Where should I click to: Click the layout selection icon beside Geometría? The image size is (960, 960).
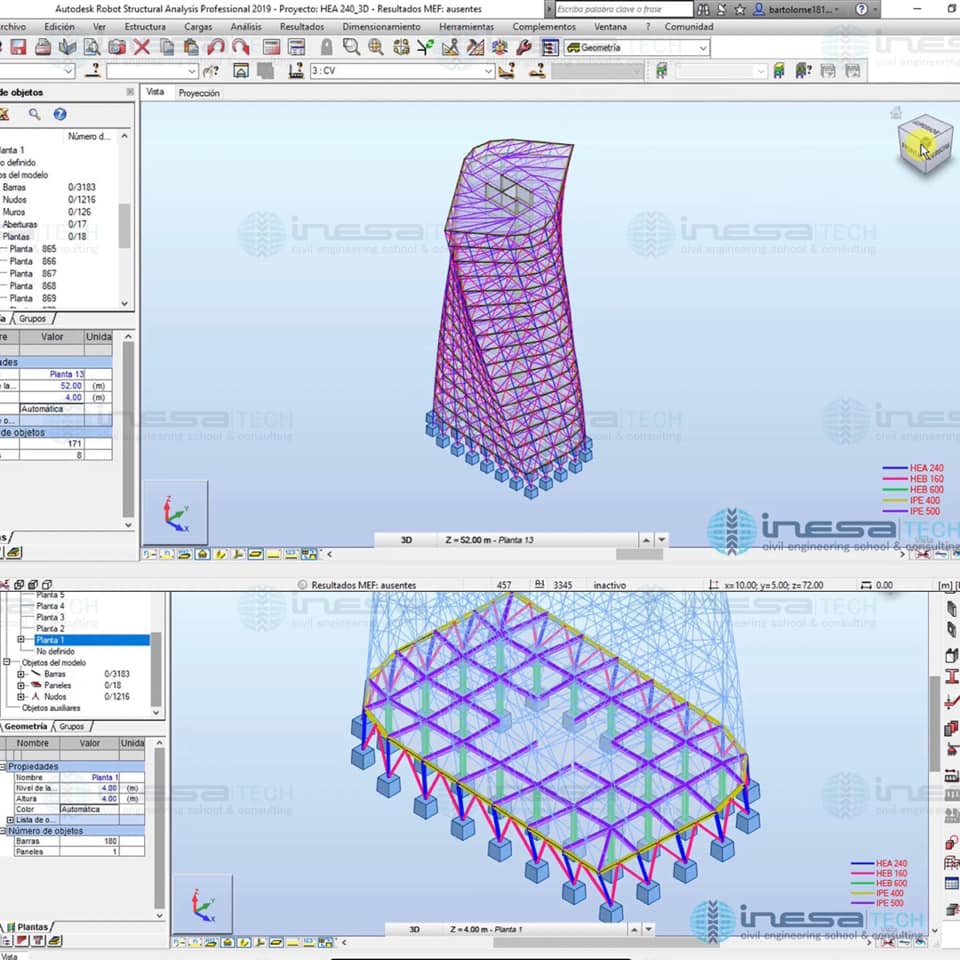[x=550, y=47]
